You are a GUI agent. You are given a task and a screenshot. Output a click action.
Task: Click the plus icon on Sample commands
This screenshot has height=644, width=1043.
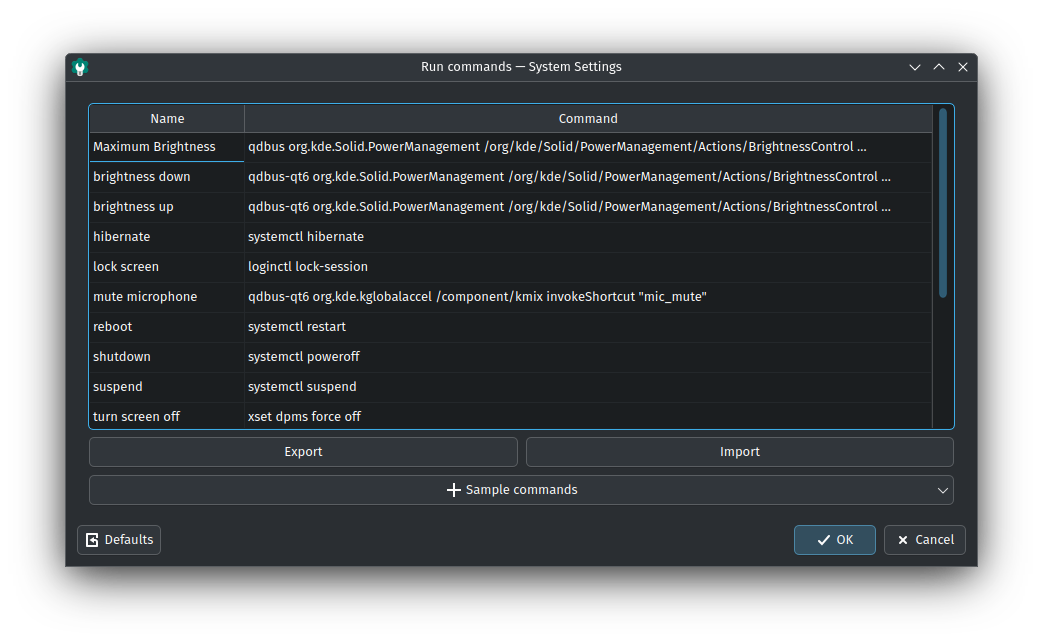[454, 490]
